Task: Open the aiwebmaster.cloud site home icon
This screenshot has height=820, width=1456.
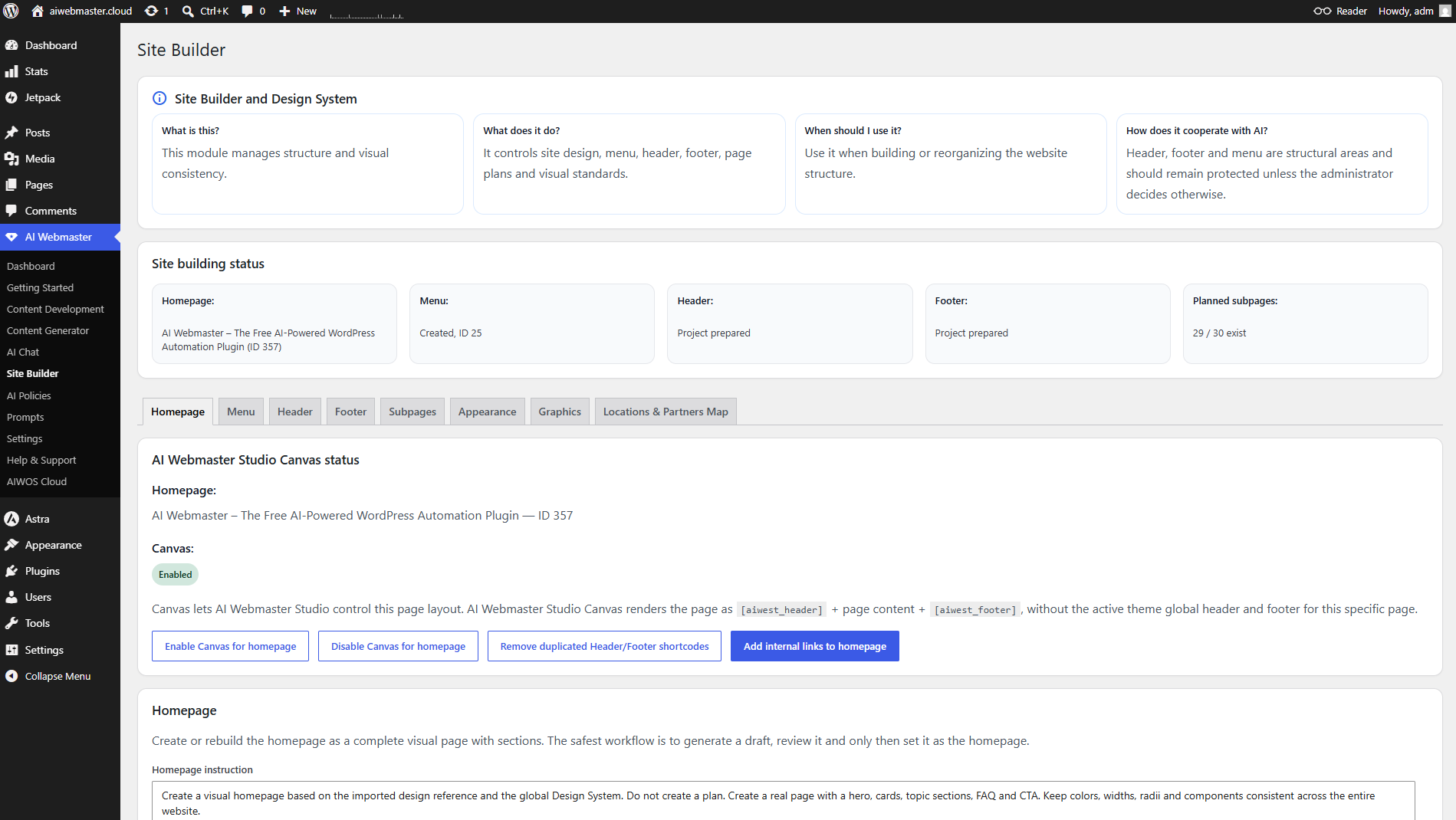Action: tap(37, 11)
